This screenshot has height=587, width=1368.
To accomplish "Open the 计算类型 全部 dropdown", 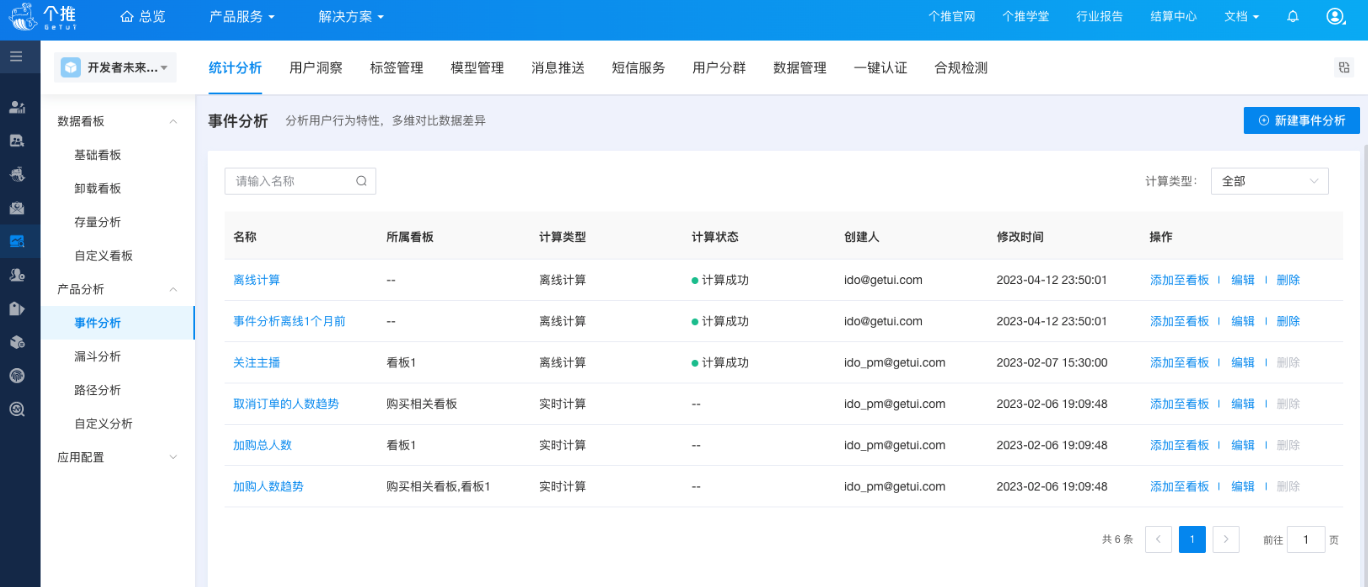I will (1270, 182).
